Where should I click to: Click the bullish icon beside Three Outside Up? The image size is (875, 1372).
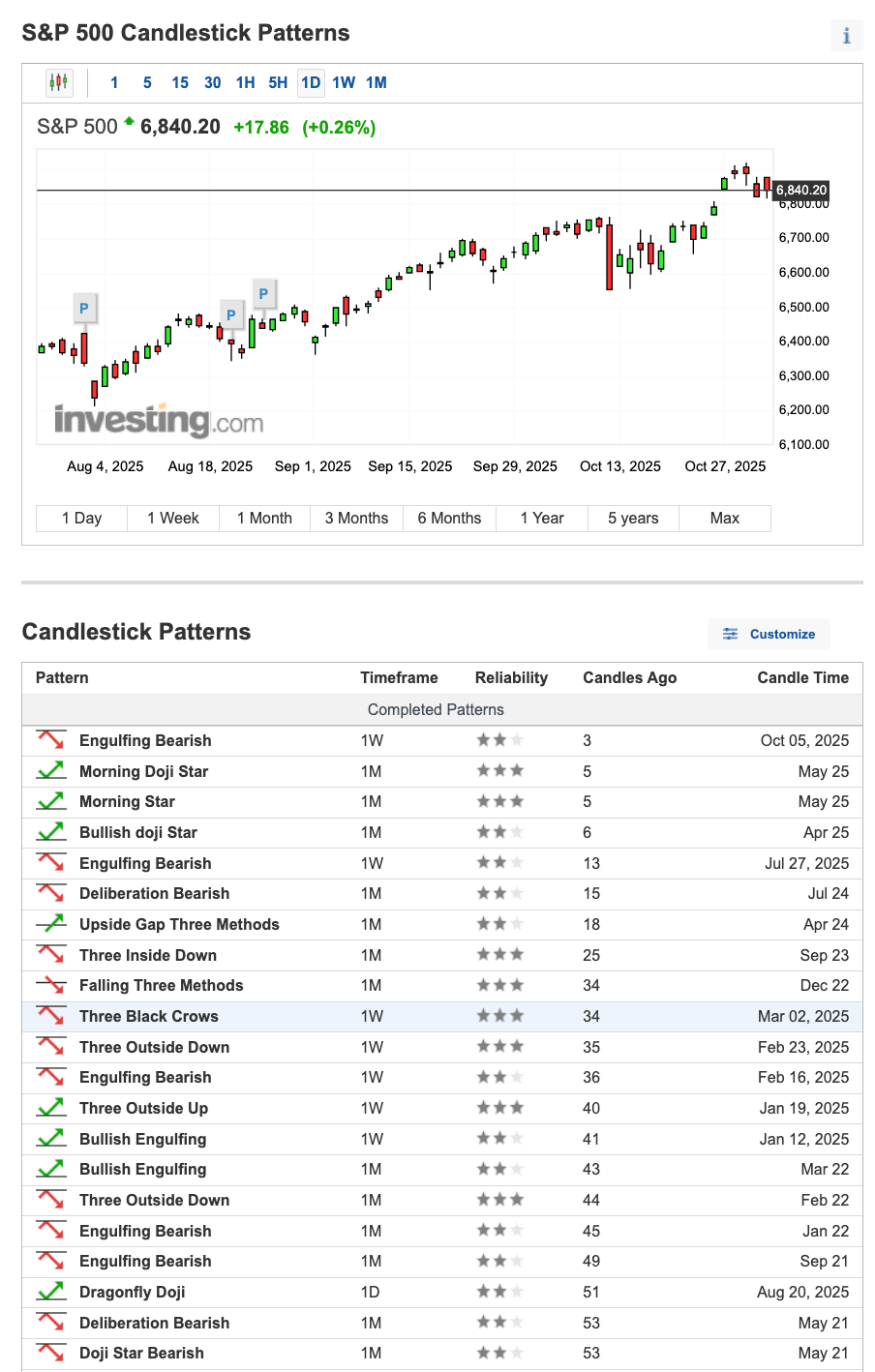pyautogui.click(x=51, y=1108)
